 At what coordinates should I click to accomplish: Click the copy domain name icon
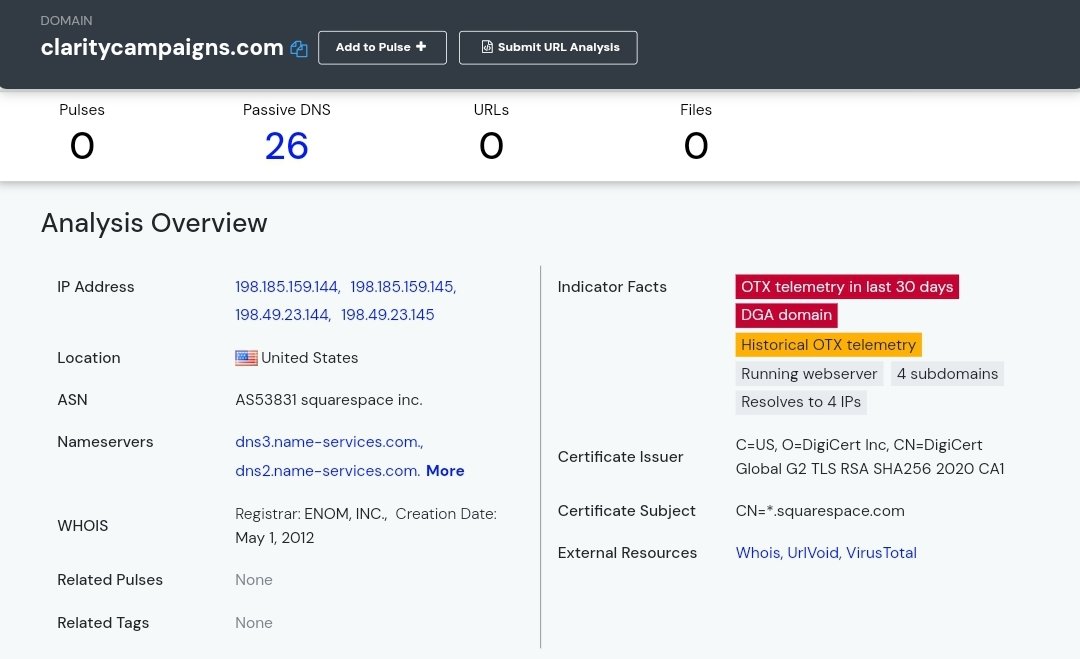coord(299,49)
